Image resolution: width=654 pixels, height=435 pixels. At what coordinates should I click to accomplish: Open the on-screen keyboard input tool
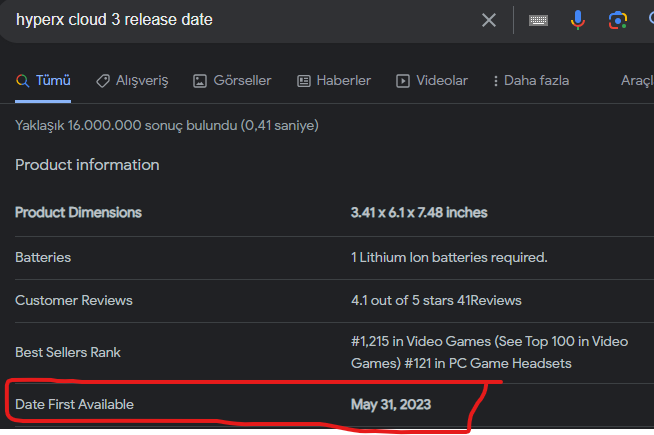[538, 20]
